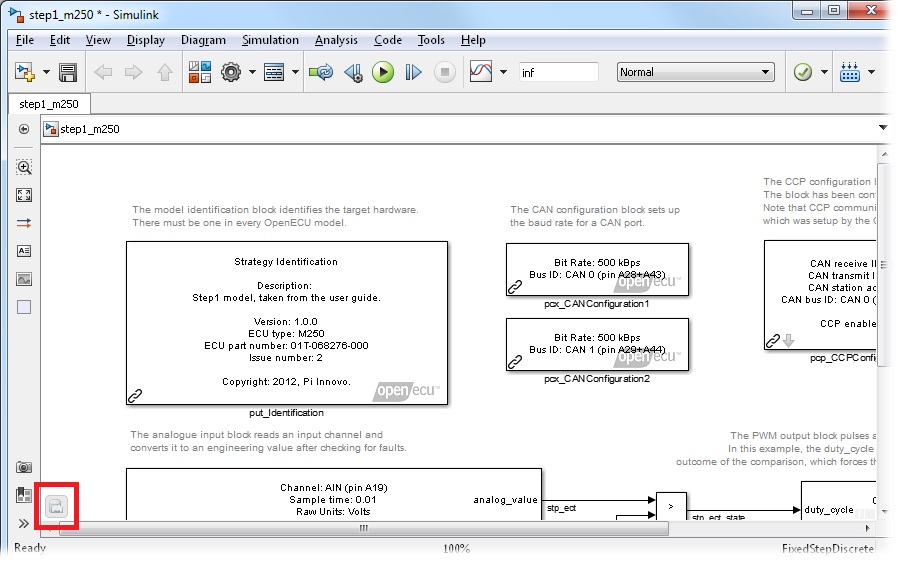Open the Model Explorer icon

[x=274, y=72]
